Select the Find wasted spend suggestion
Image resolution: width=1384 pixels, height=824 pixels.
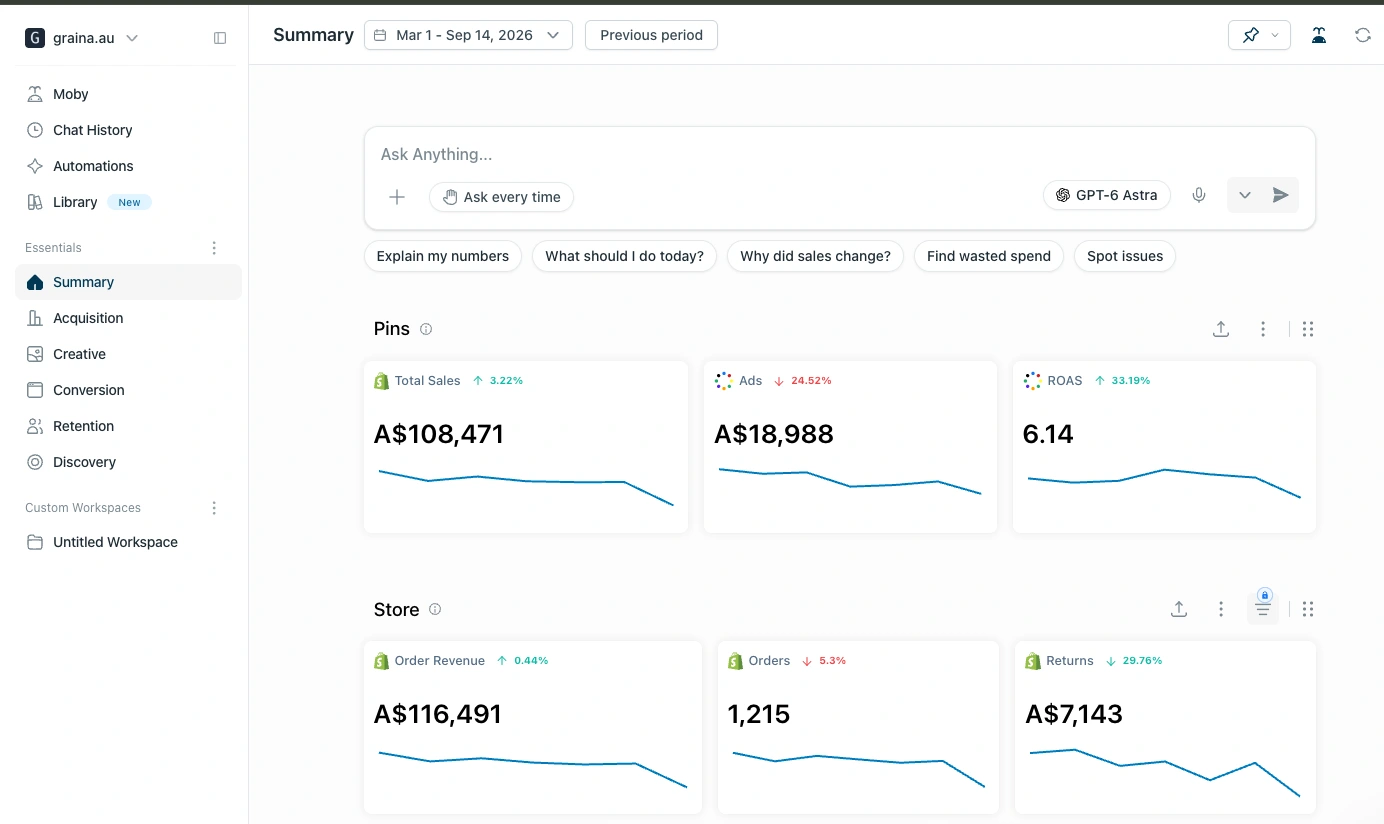(x=989, y=256)
